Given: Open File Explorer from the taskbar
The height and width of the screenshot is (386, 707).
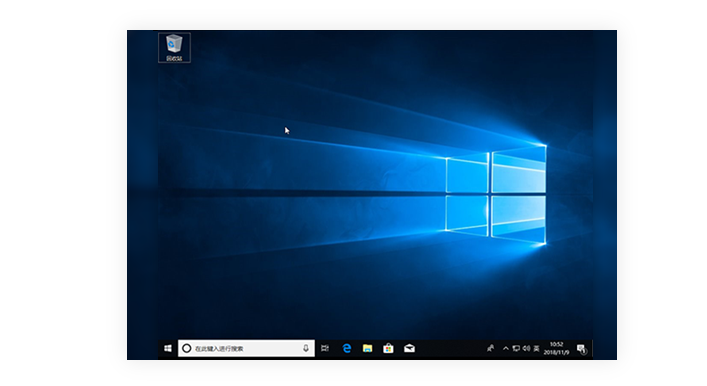Looking at the screenshot, I should 367,349.
